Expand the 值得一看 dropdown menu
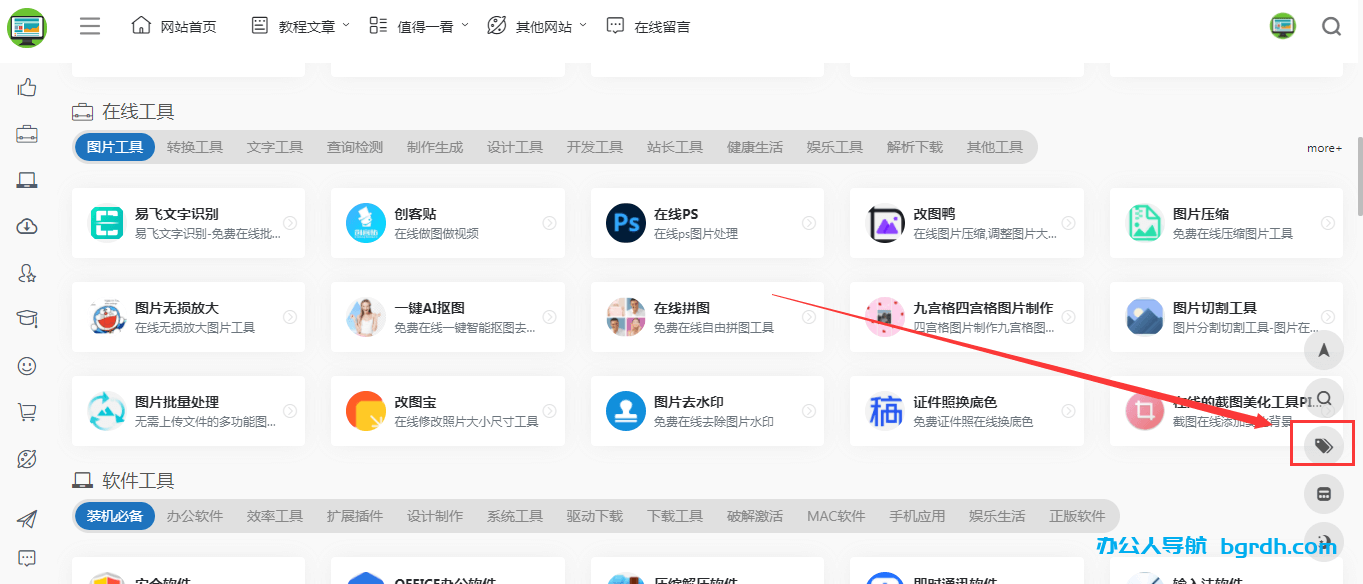 418,27
